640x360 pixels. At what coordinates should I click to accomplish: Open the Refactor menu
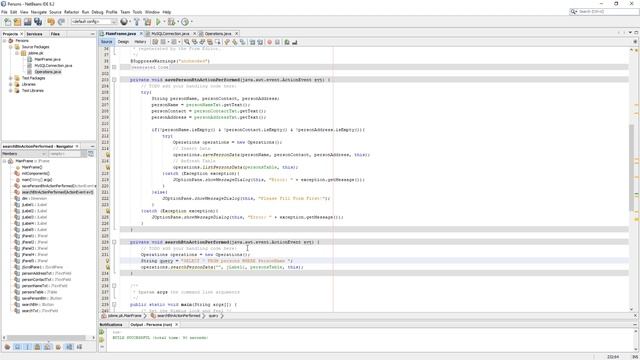71,12
